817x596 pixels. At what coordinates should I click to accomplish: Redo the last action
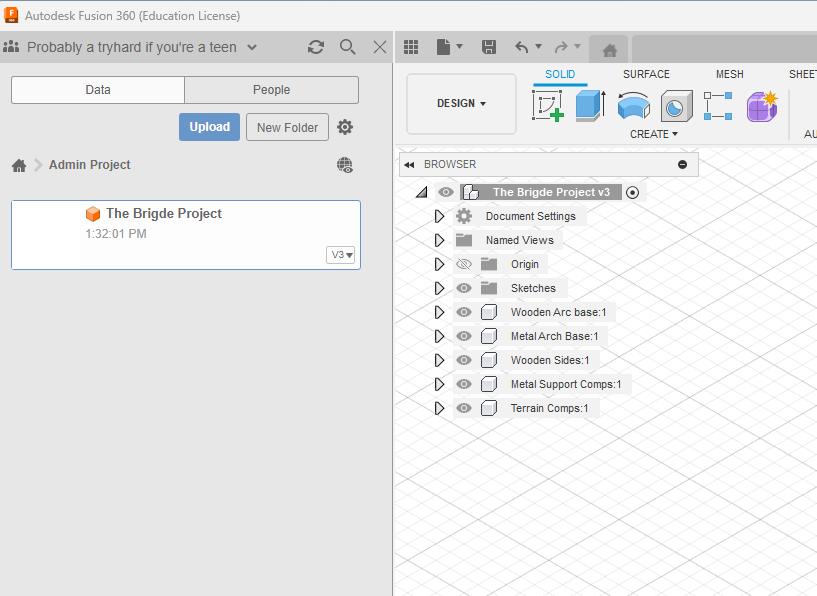pos(561,47)
